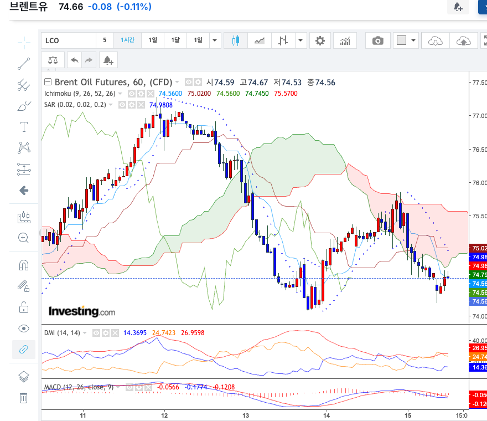Click the Brent Oil Futures chart title
Screen dimensions: 487x421
pyautogui.click(x=113, y=82)
